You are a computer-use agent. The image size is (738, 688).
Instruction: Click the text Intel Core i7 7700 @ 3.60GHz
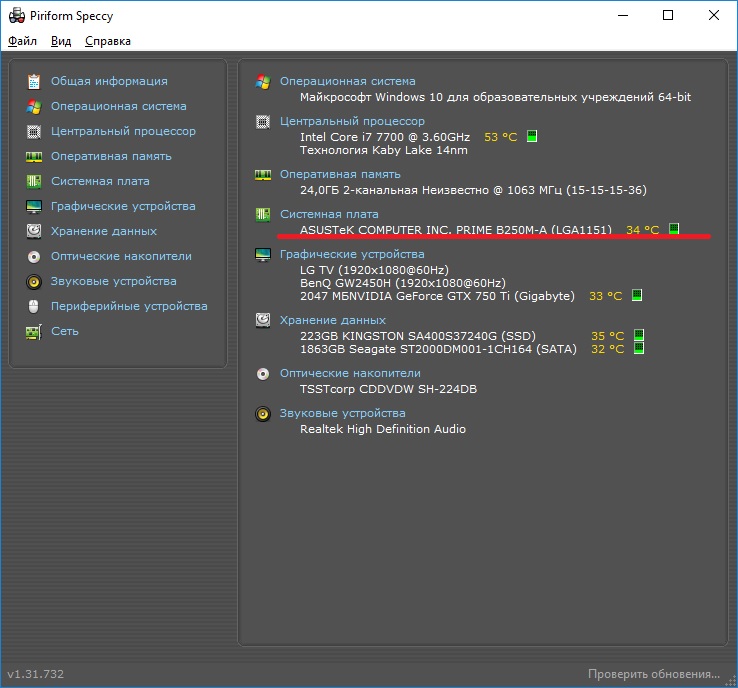[385, 137]
